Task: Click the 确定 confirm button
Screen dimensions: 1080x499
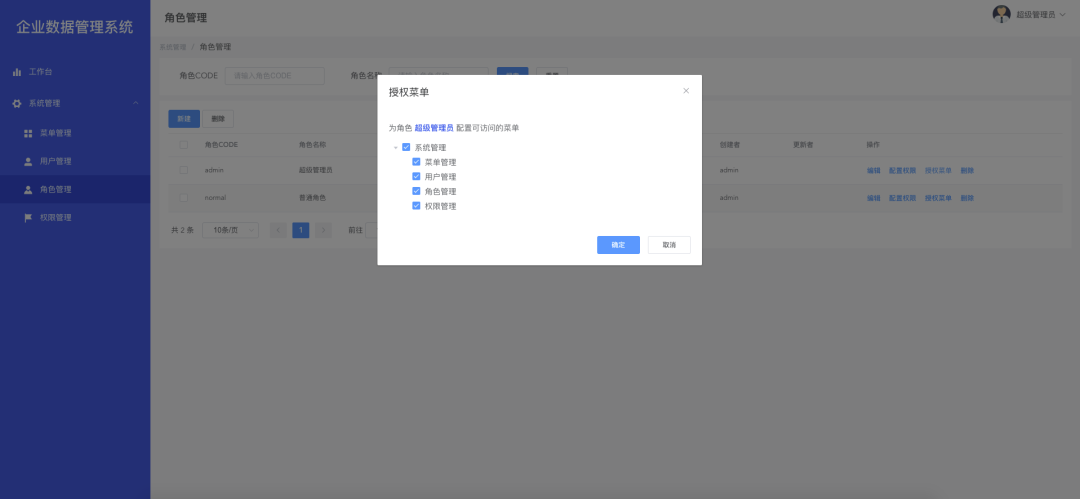Action: pos(618,245)
